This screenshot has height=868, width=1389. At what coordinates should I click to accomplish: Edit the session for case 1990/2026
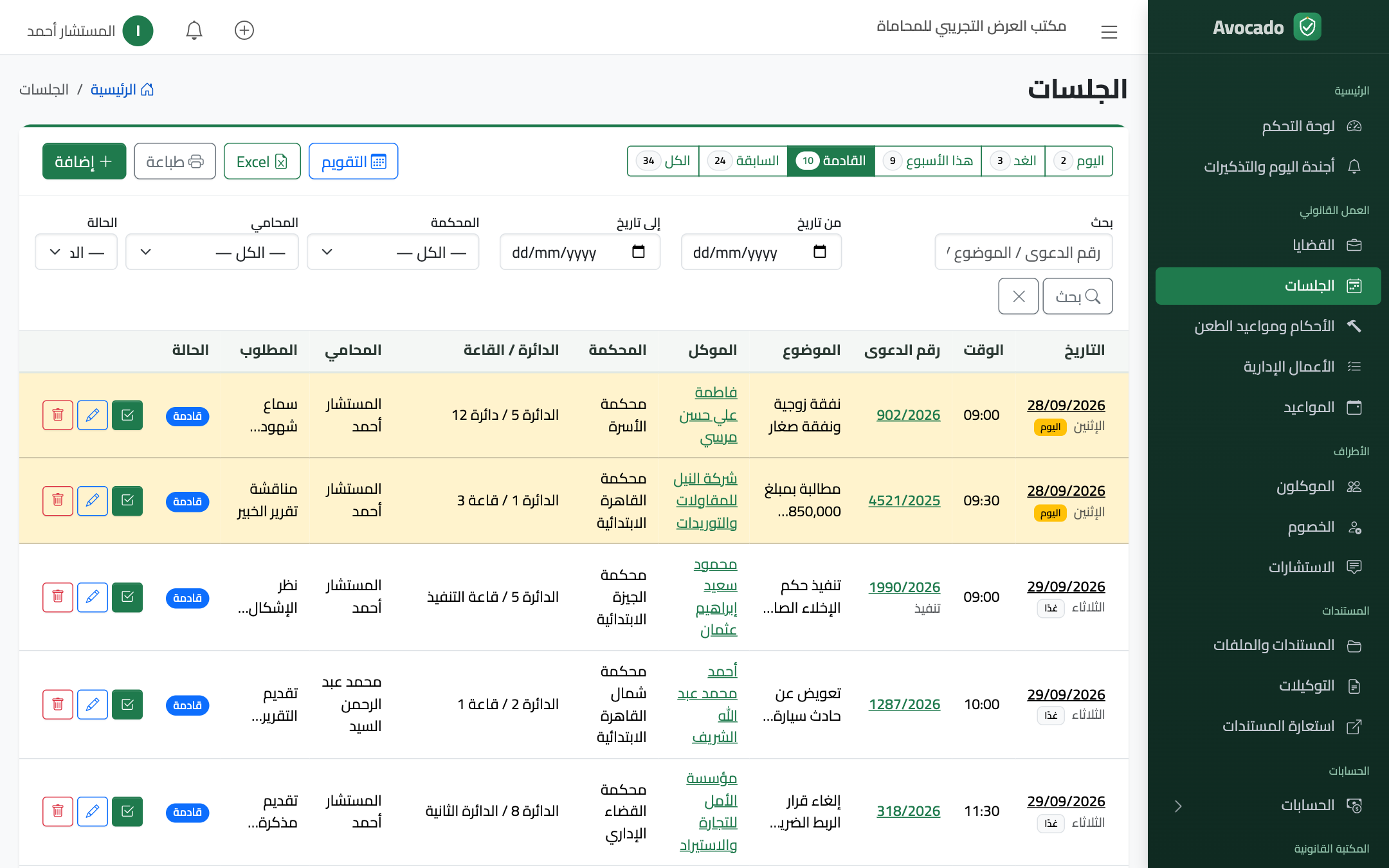[93, 597]
